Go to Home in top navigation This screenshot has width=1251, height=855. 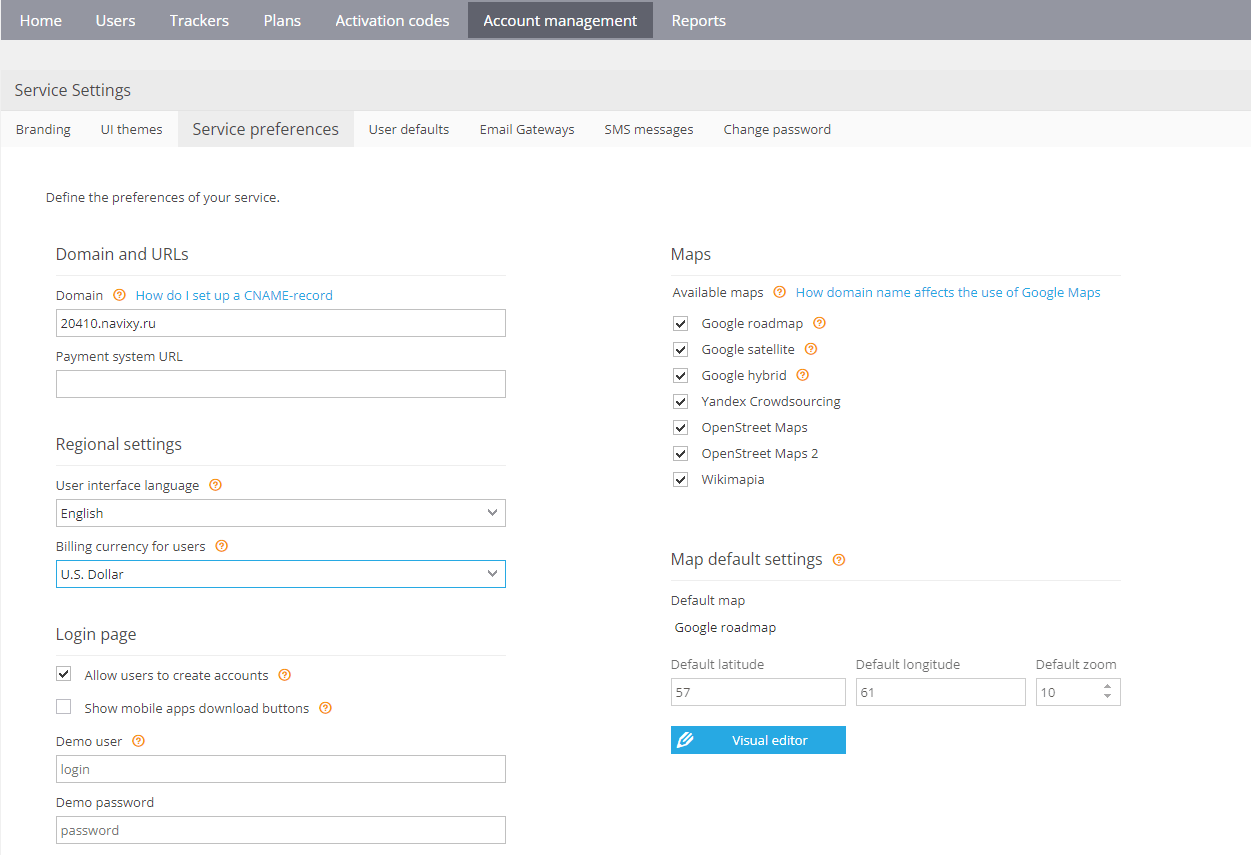tap(41, 20)
